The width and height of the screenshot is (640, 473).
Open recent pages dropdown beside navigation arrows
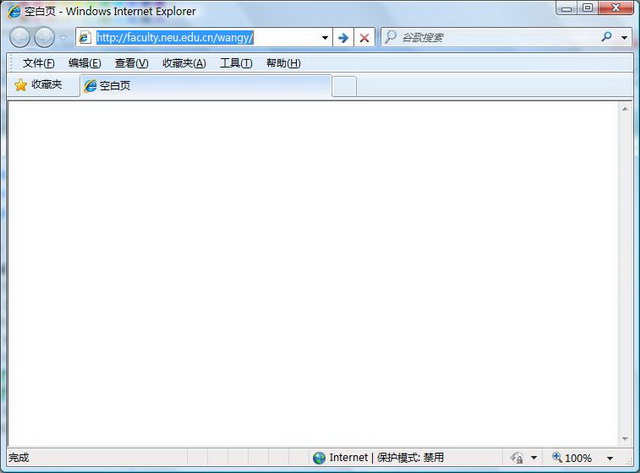click(x=63, y=38)
